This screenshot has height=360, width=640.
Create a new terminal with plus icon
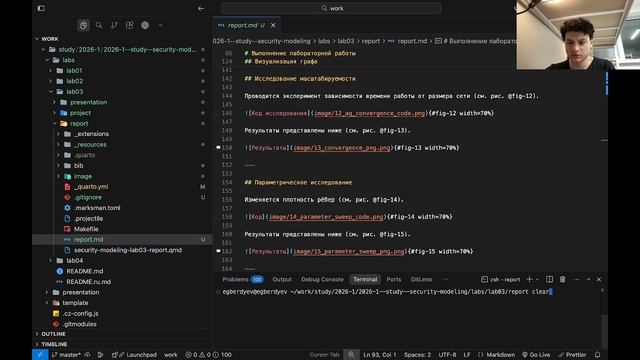tap(529, 280)
